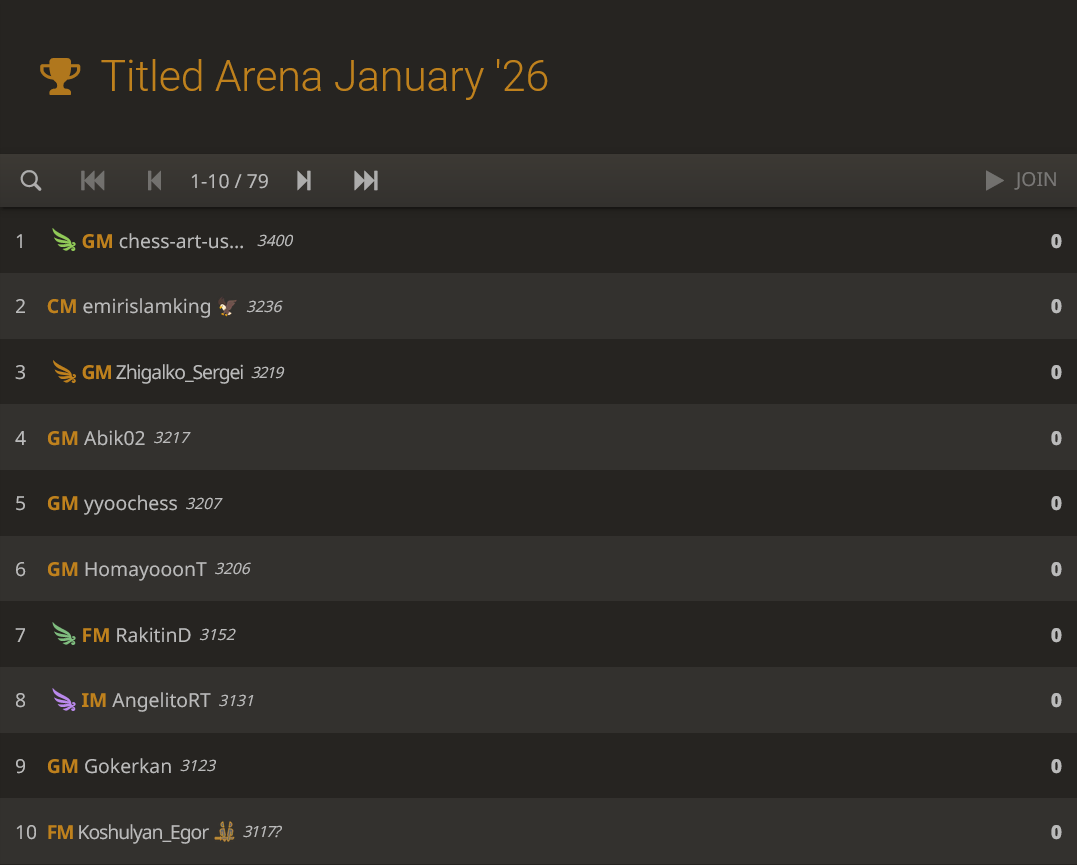Open player emirislamking's row
The width and height of the screenshot is (1077, 865).
pos(146,307)
